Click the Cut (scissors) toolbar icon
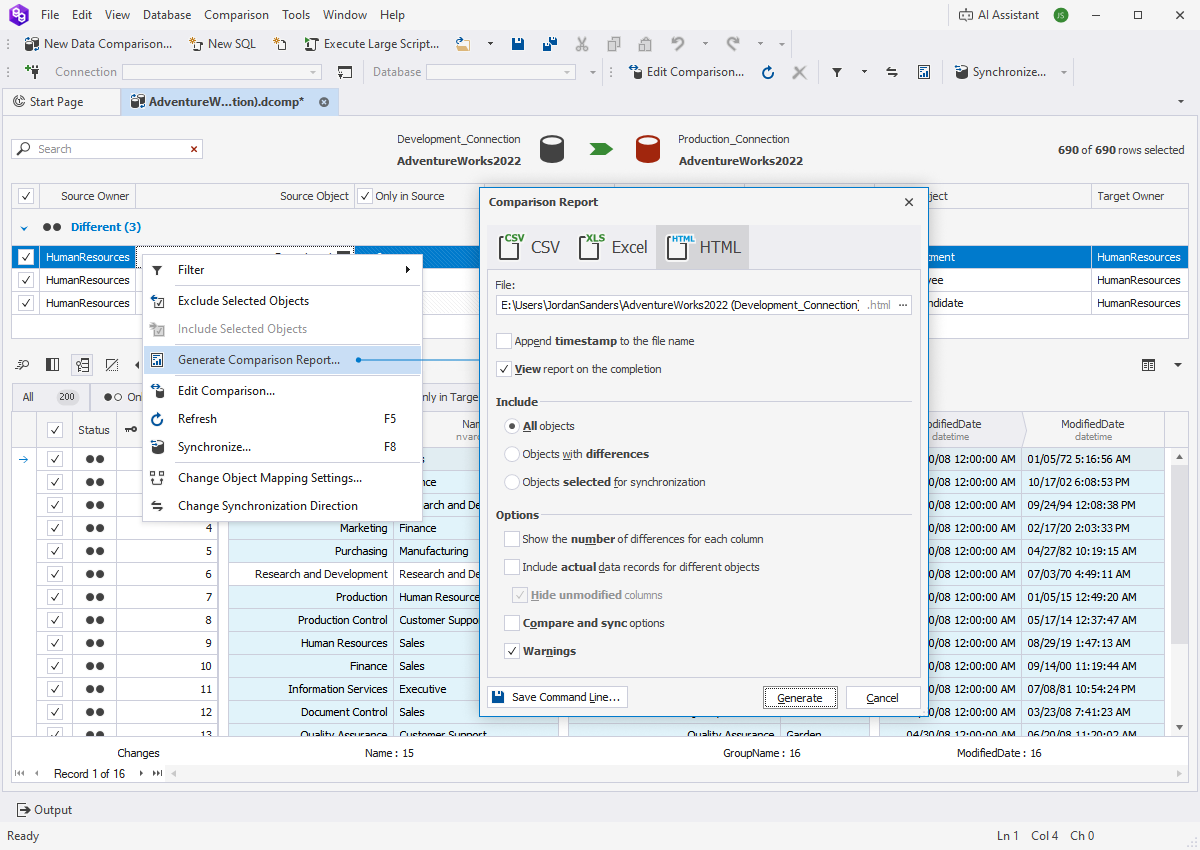Image resolution: width=1200 pixels, height=850 pixels. pyautogui.click(x=582, y=44)
